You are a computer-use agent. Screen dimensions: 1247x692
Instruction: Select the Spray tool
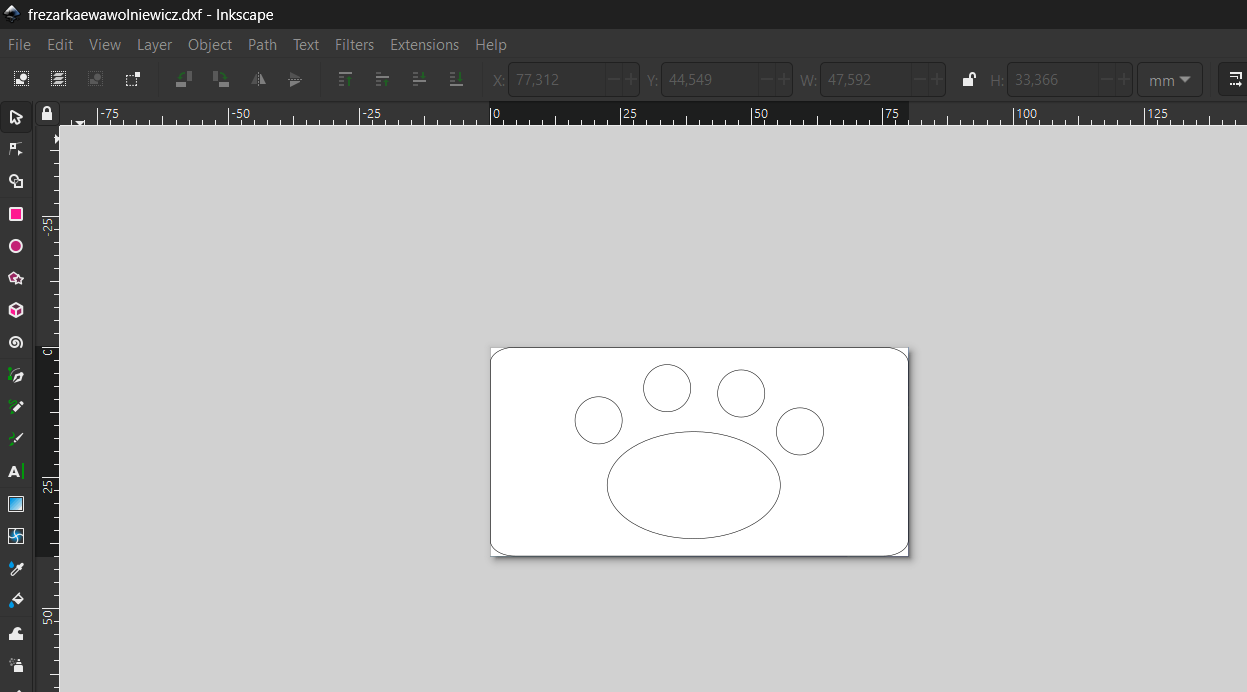pyautogui.click(x=16, y=664)
